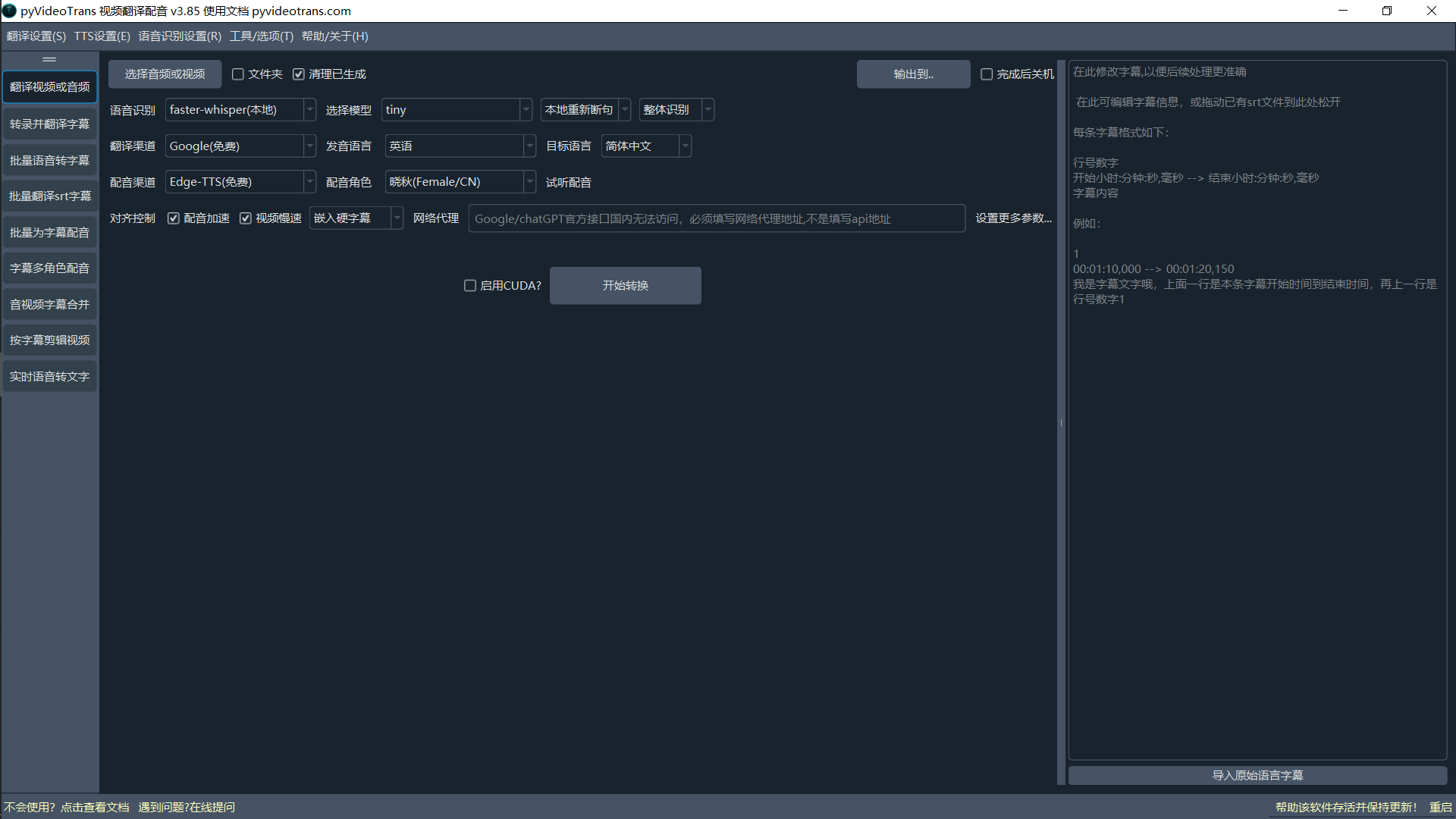Open the TTS设置(E) menu
Viewport: 1456px width, 819px height.
tap(102, 36)
